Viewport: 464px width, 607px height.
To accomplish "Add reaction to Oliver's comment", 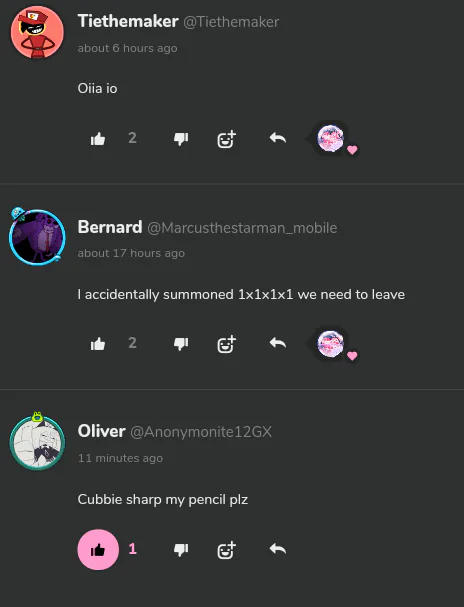I will click(226, 550).
